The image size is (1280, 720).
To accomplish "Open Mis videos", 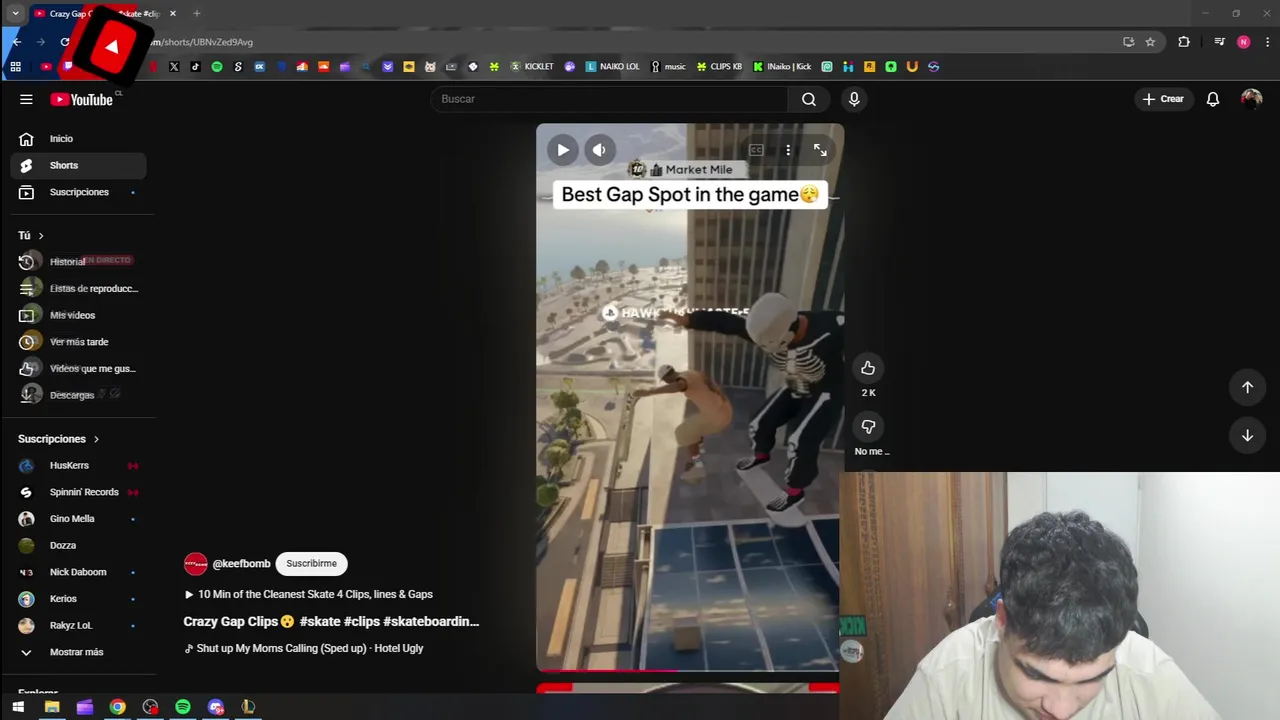I will point(78,315).
